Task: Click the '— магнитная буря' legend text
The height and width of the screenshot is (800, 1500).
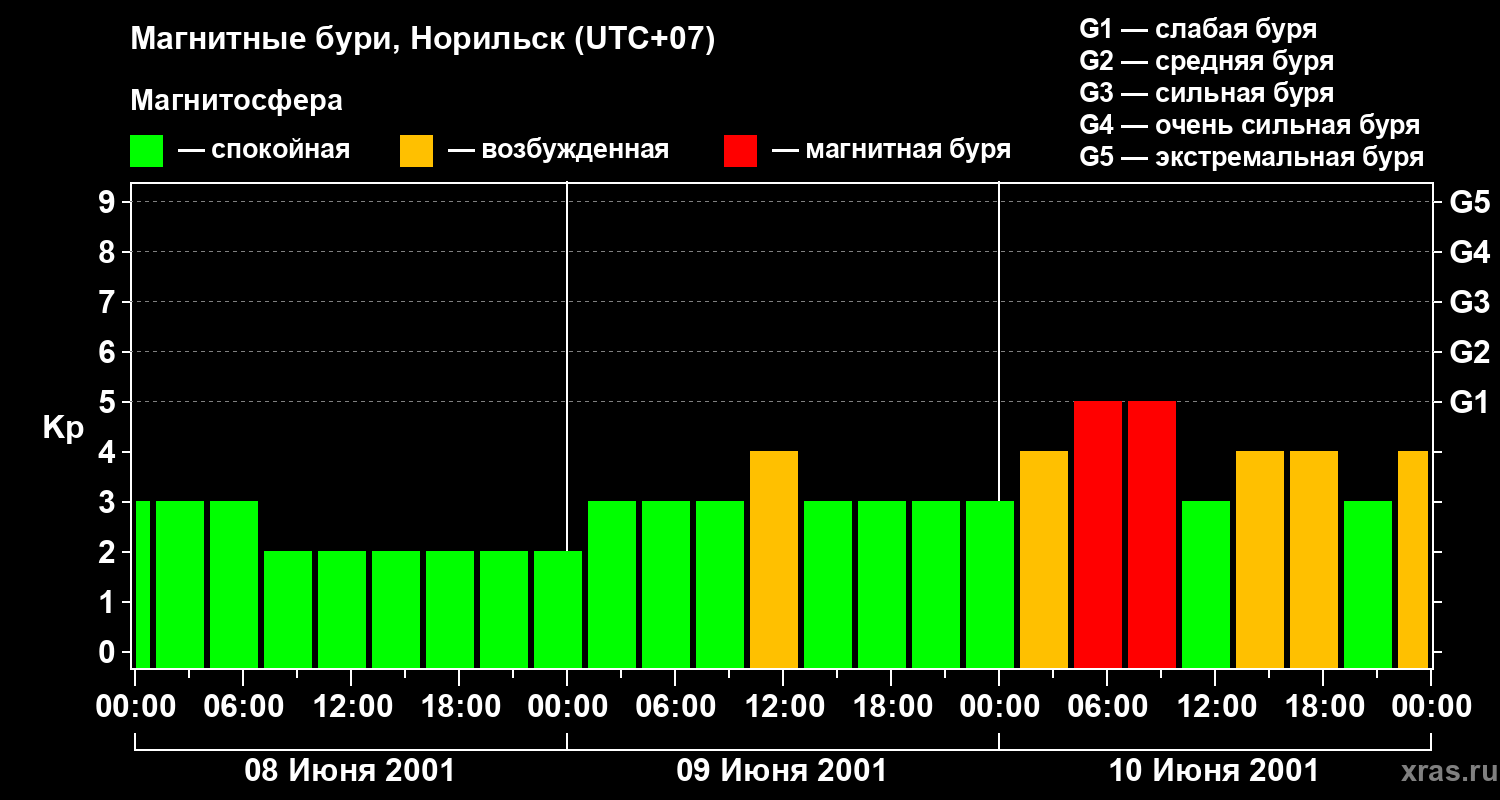Action: pos(891,150)
